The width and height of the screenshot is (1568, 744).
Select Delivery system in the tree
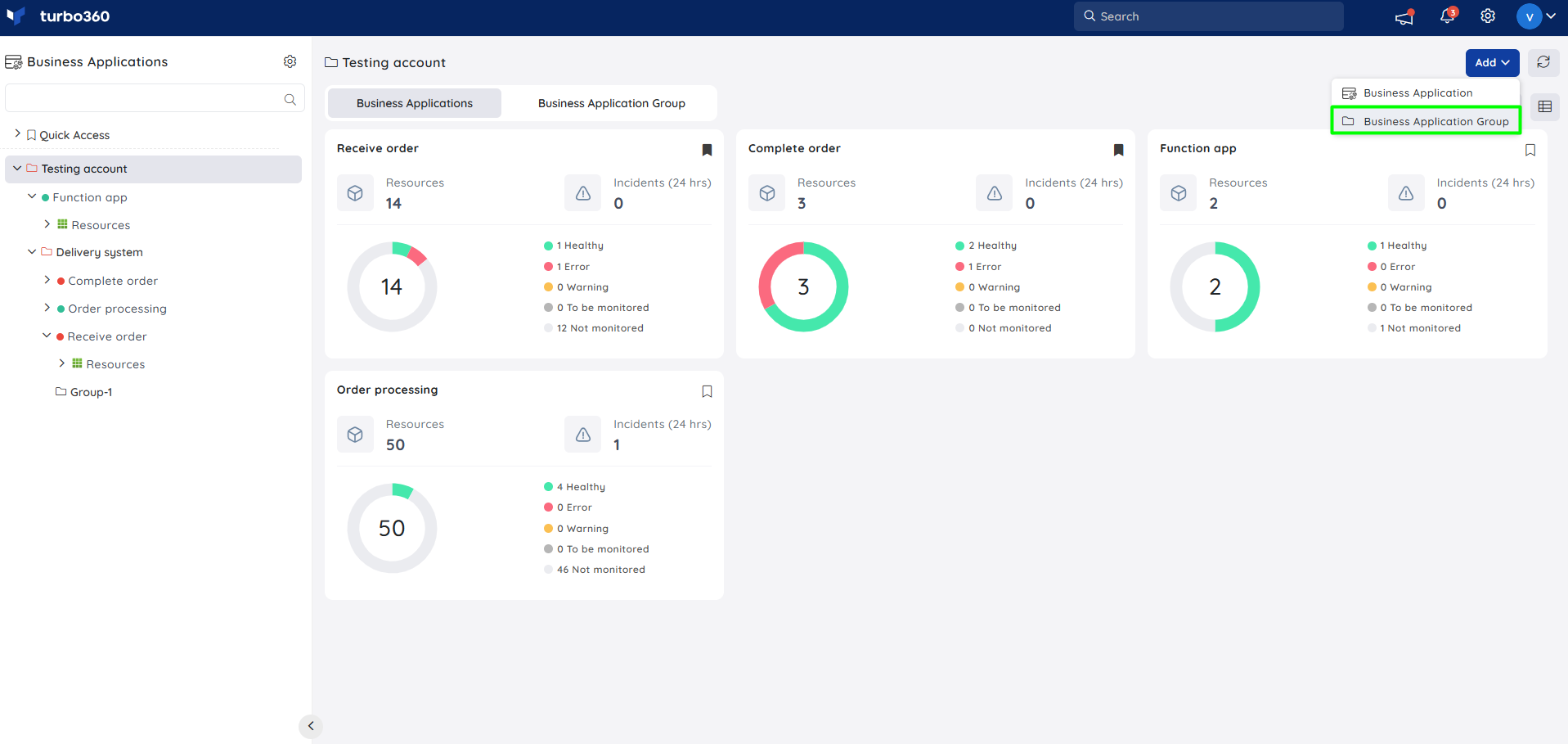(99, 252)
